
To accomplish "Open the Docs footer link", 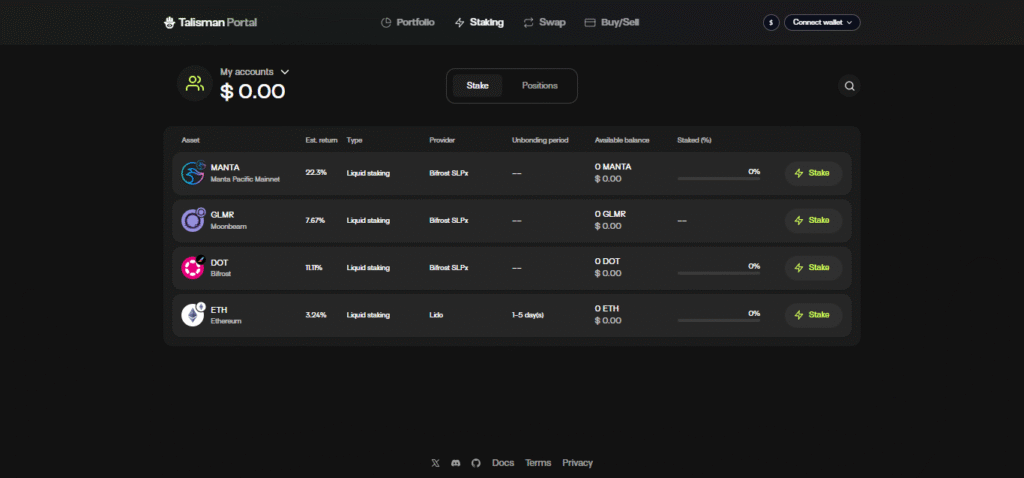I will click(503, 463).
